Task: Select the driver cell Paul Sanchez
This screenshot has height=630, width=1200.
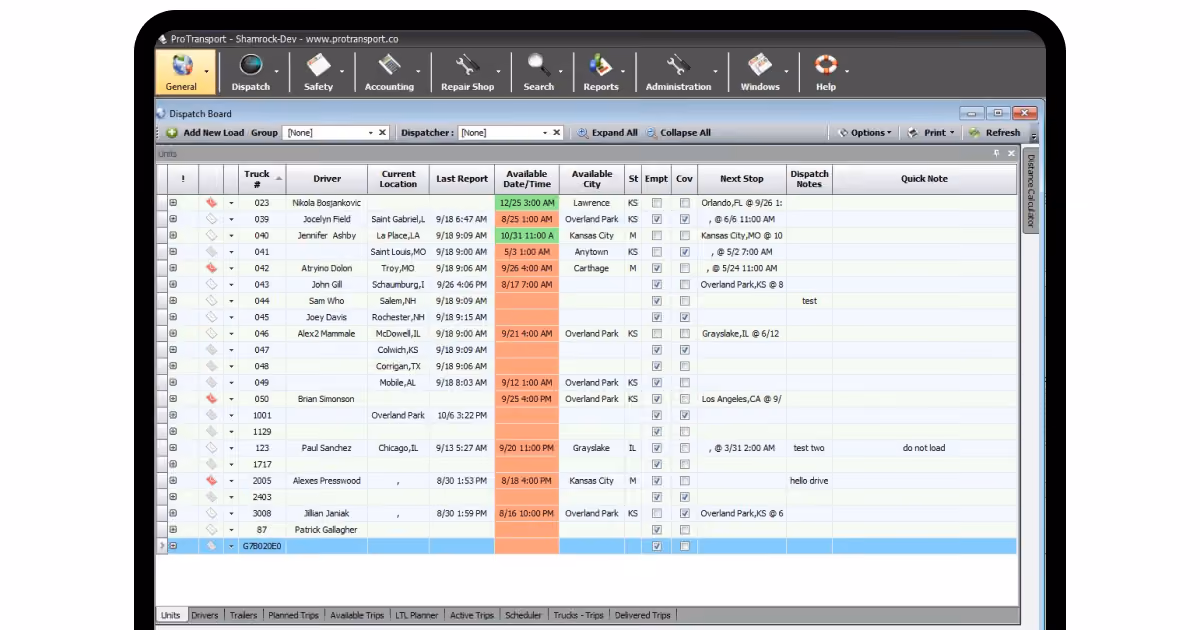Action: click(327, 448)
